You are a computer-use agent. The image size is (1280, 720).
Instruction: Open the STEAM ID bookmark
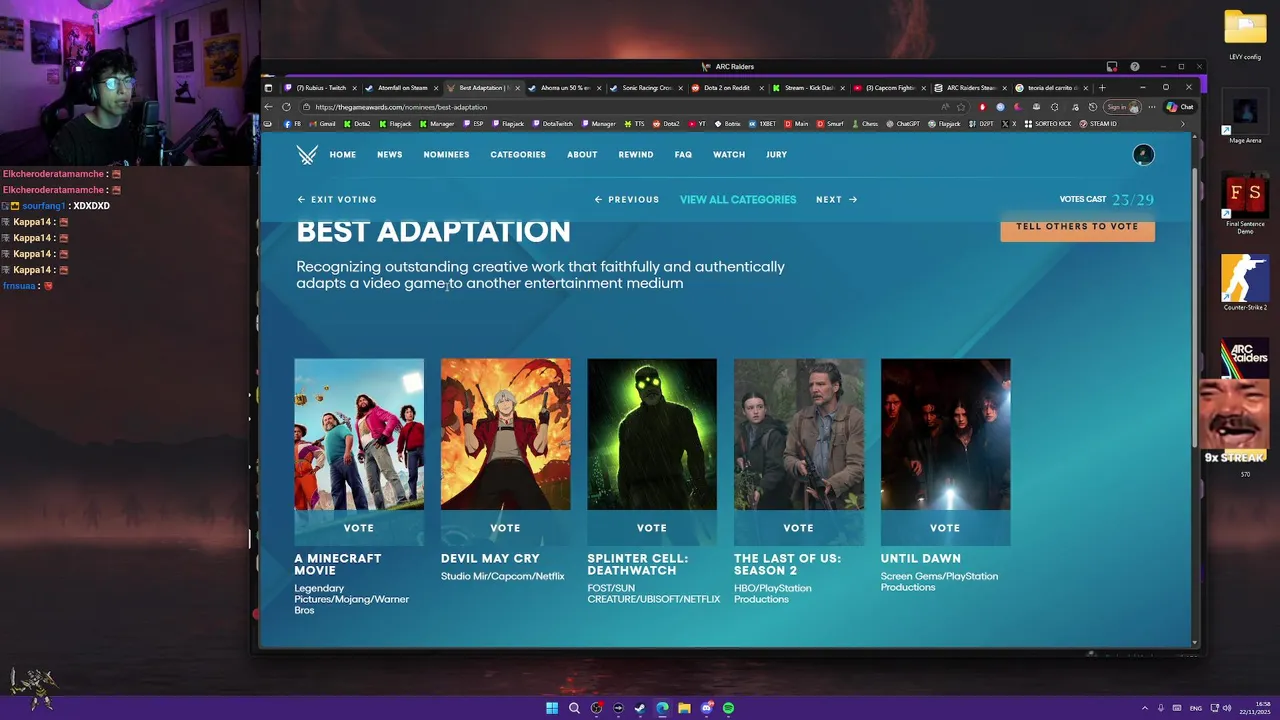(1098, 124)
